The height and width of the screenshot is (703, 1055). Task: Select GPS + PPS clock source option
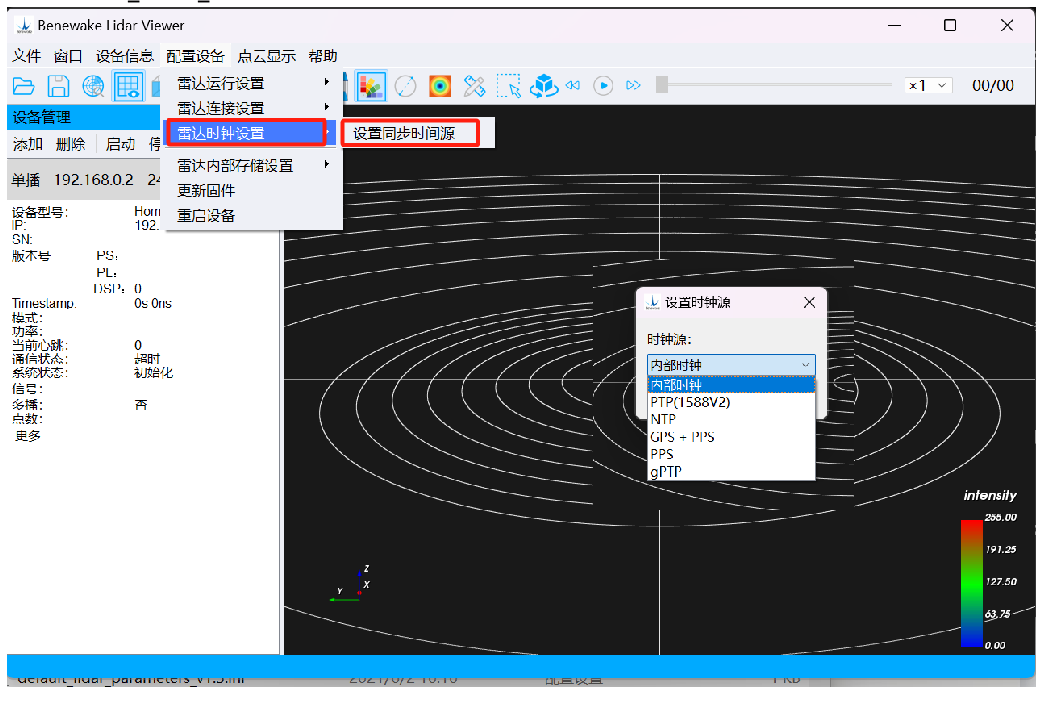[731, 437]
